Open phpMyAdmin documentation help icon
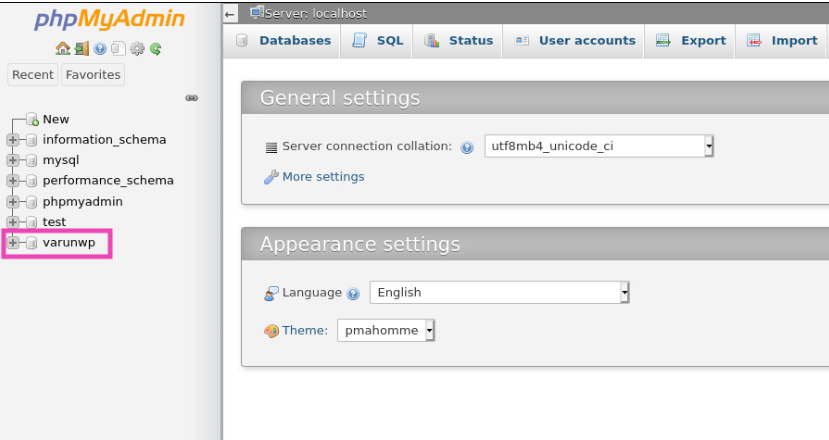Screen dimensions: 829x440 (100, 49)
